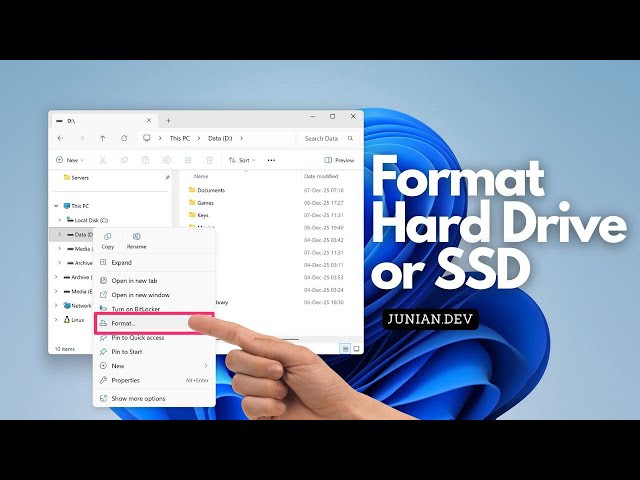Switch to details view in status bar

(x=345, y=349)
